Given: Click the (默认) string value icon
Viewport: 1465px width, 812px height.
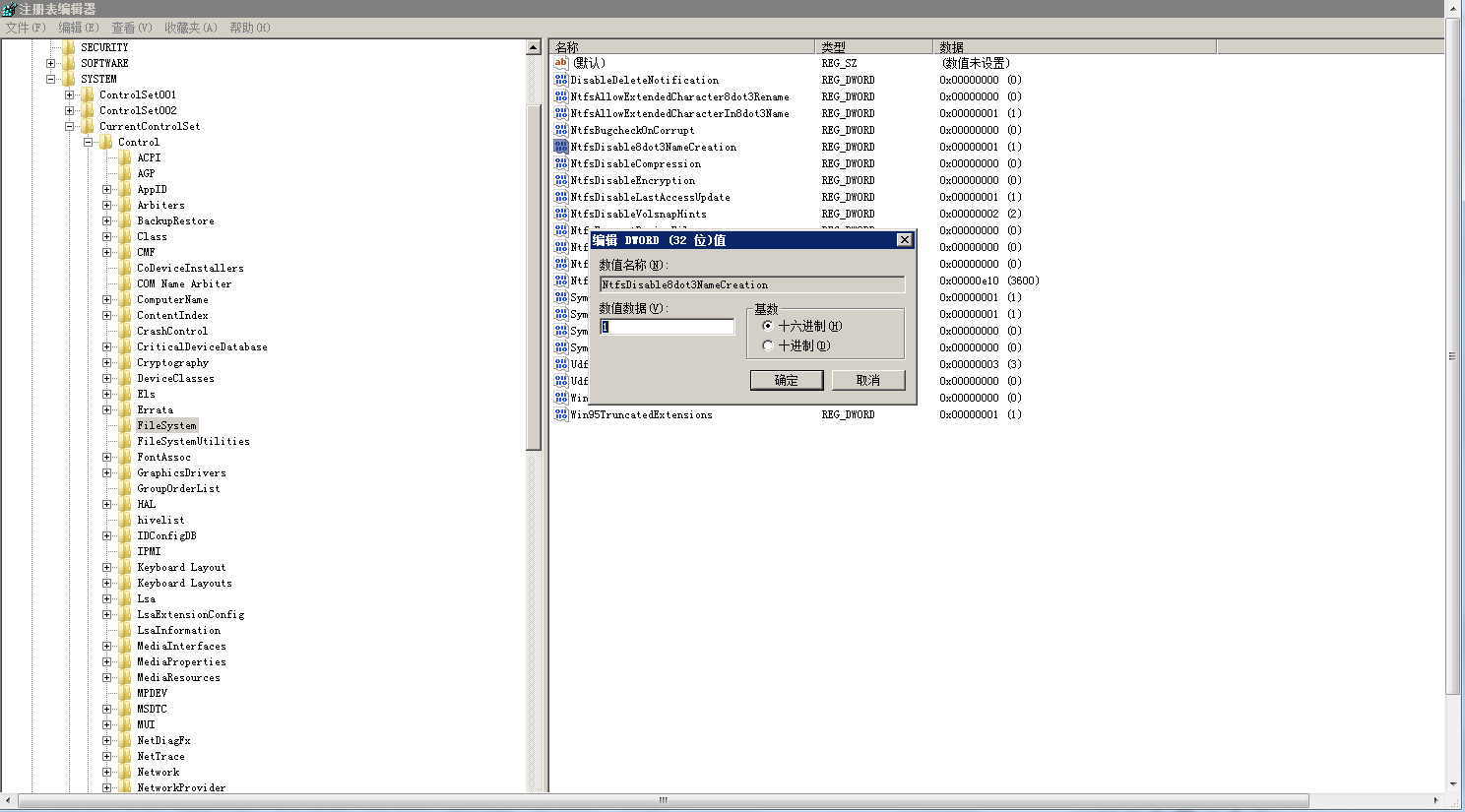Looking at the screenshot, I should click(561, 63).
